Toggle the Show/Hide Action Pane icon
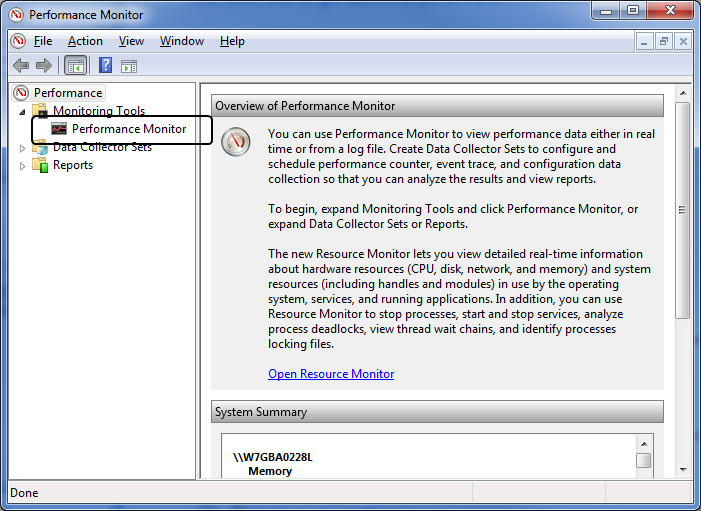 coord(129,66)
